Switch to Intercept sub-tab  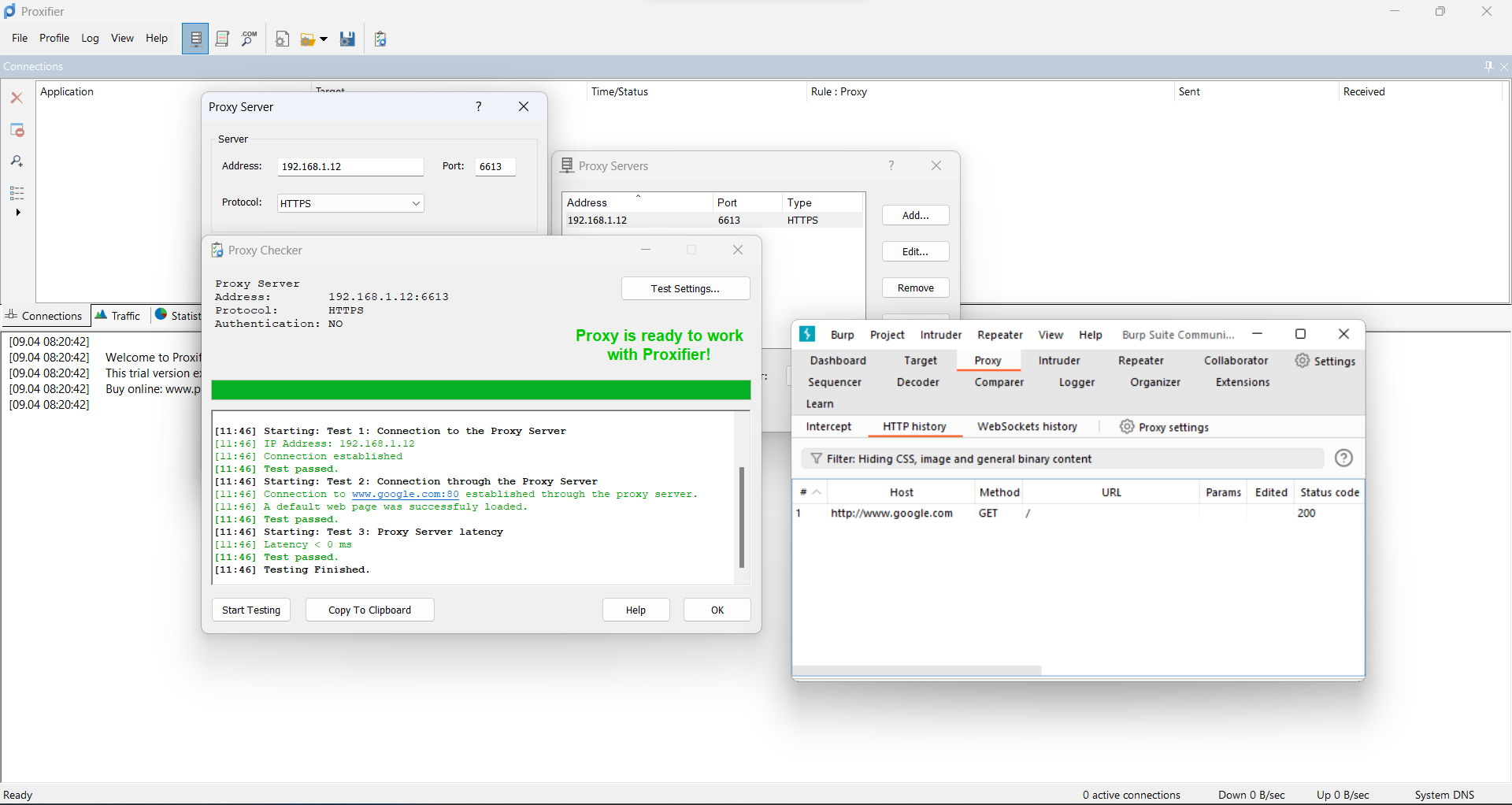pos(828,426)
